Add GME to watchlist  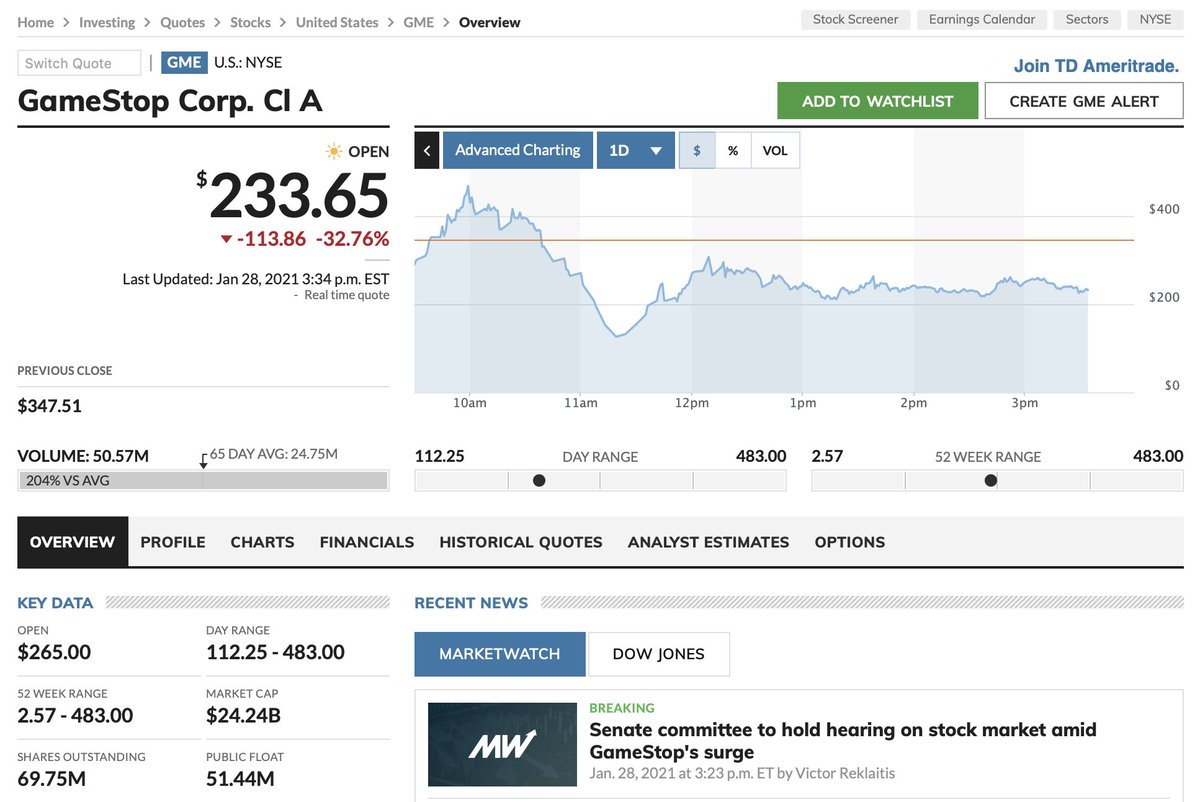(878, 101)
